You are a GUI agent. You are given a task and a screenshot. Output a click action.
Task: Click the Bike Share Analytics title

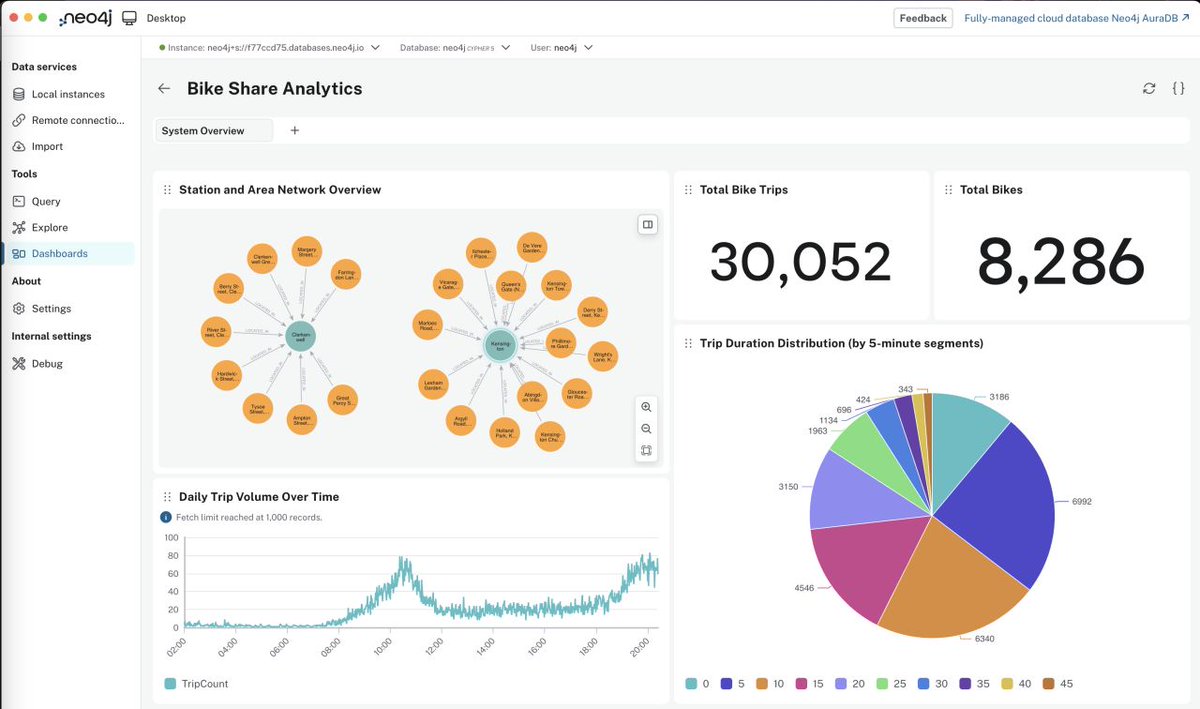tap(275, 88)
